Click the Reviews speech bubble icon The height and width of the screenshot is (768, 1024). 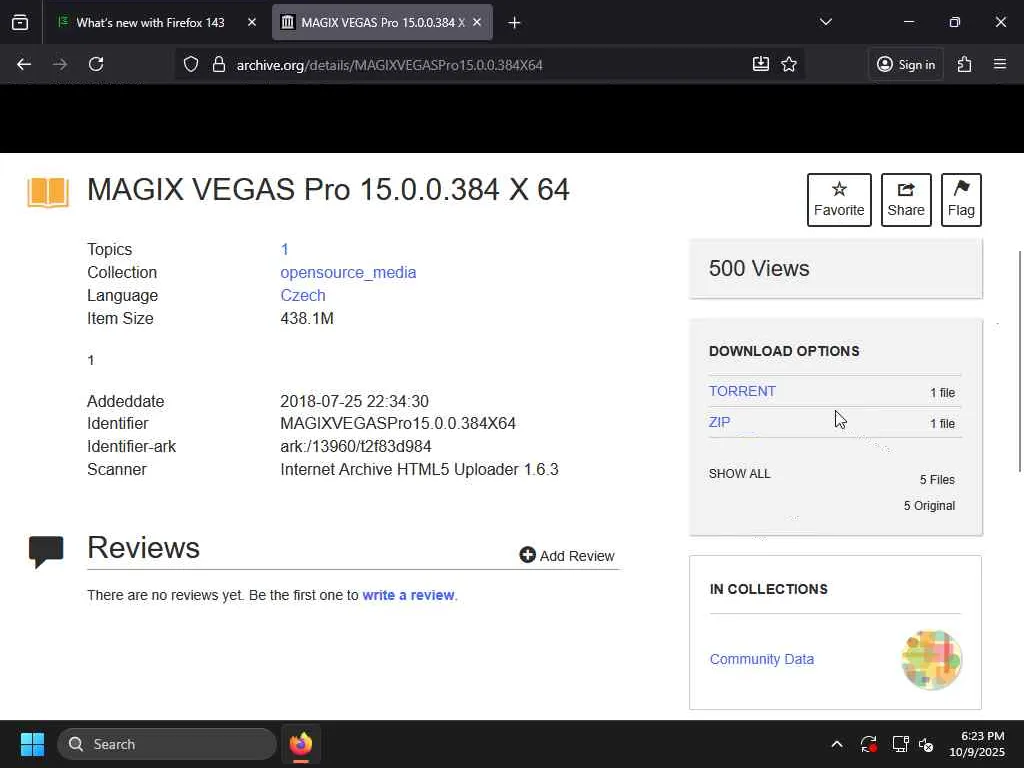pyautogui.click(x=46, y=551)
